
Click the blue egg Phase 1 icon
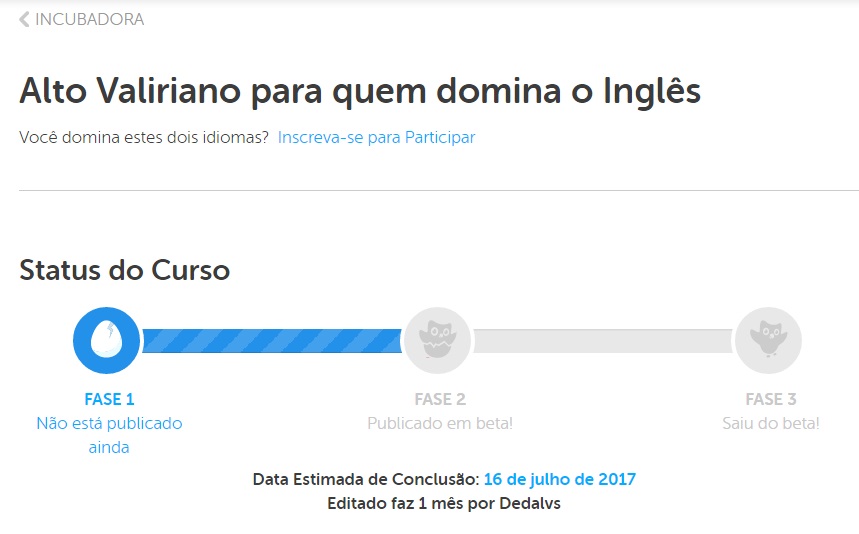pyautogui.click(x=106, y=341)
